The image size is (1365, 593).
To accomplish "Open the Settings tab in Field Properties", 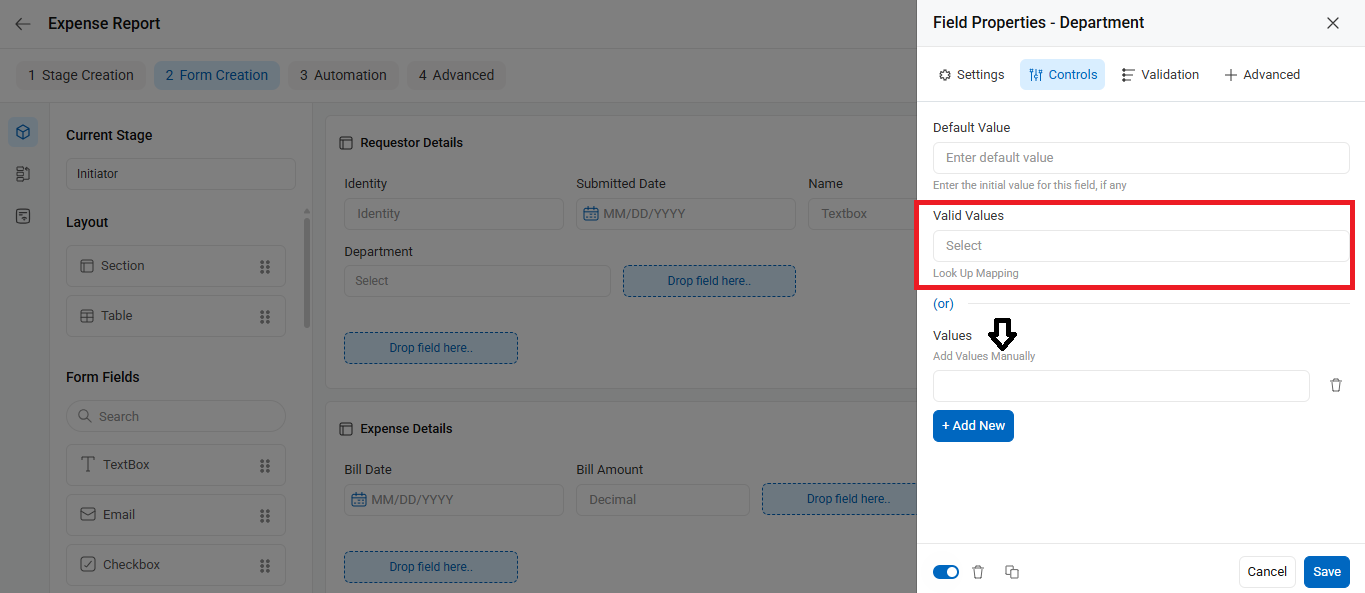I will [971, 75].
